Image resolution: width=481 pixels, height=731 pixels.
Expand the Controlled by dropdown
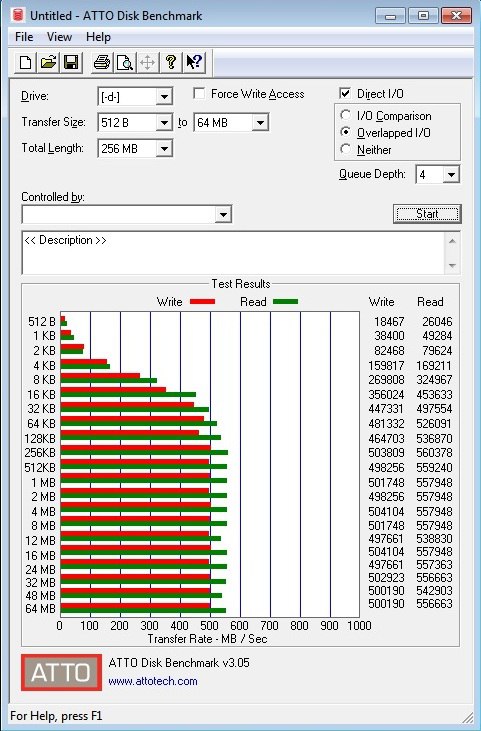[223, 215]
